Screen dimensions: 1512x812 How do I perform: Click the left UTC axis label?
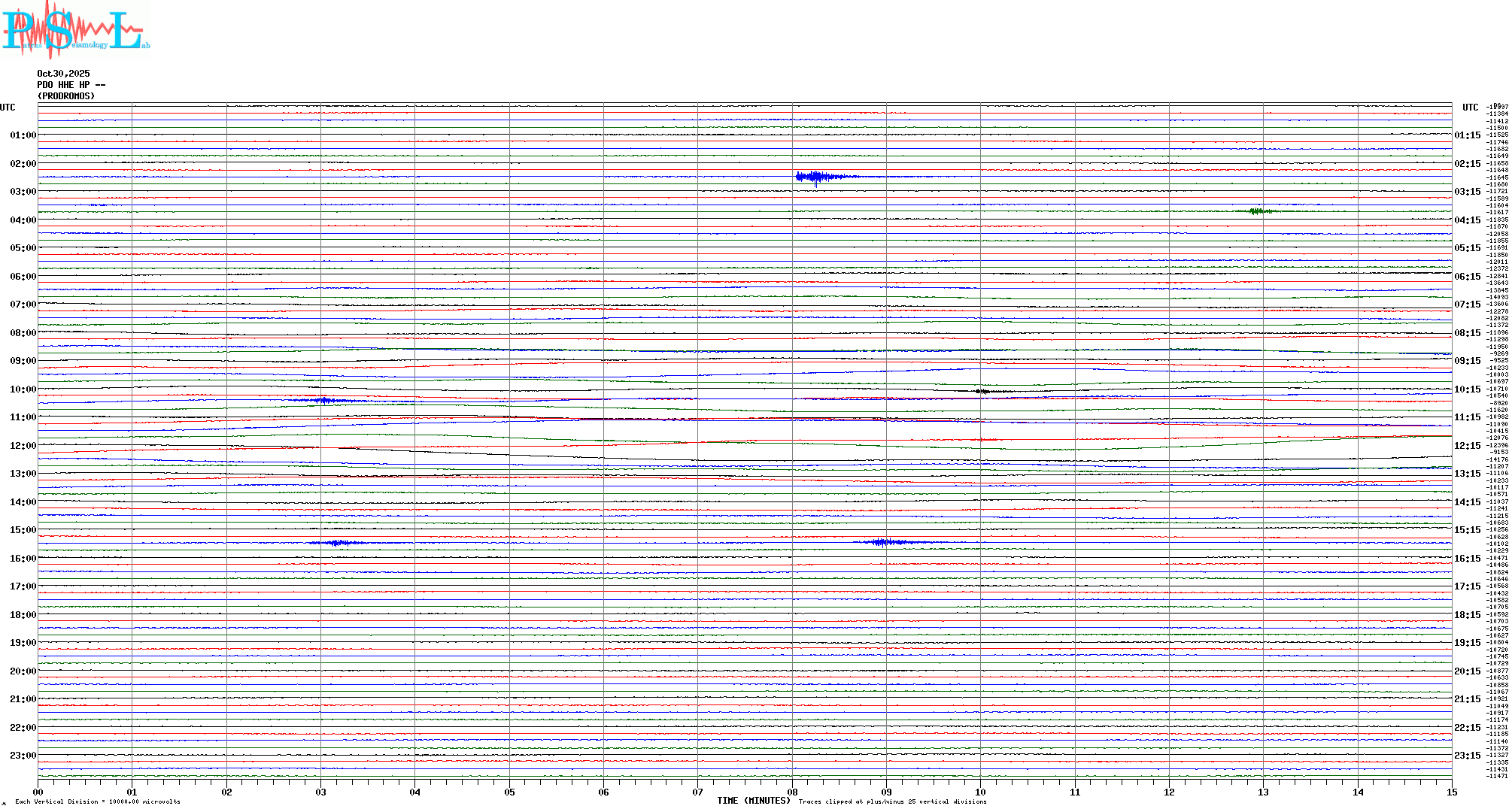click(x=8, y=108)
